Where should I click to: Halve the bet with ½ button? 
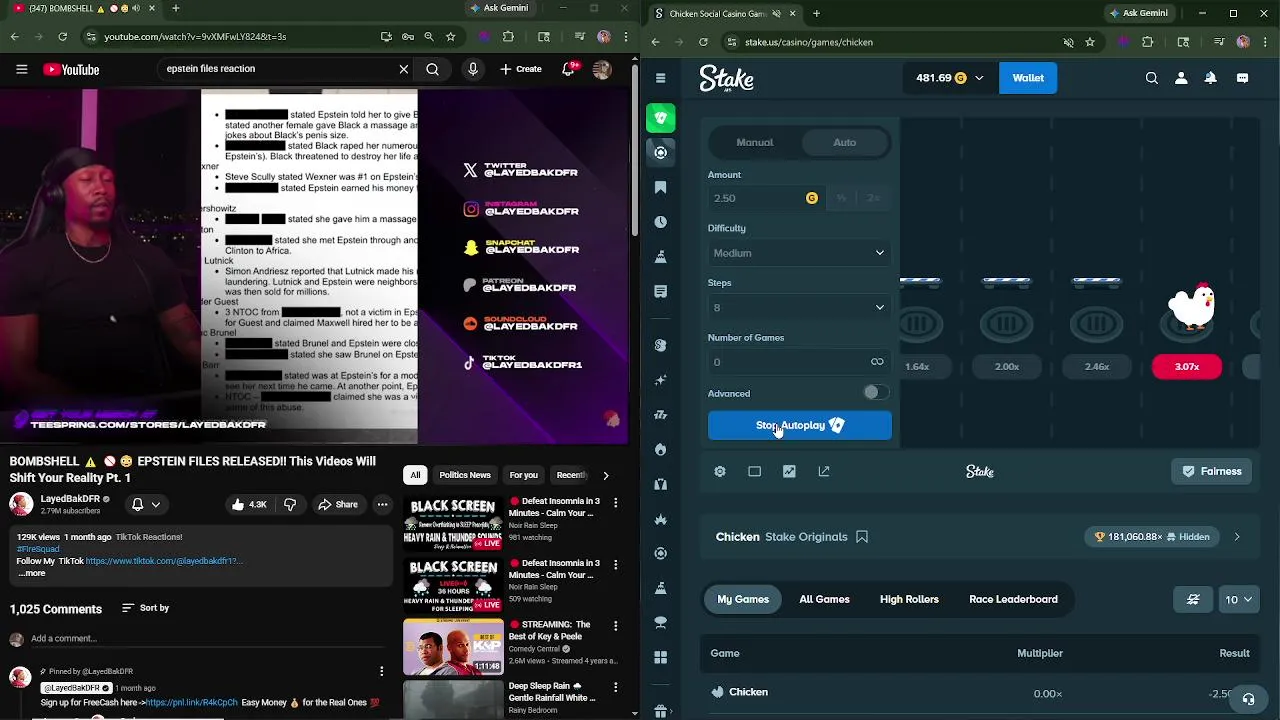tap(841, 198)
